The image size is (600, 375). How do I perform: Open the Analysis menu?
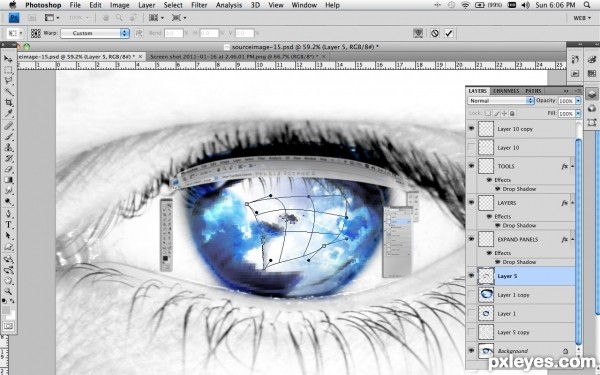(x=229, y=5)
